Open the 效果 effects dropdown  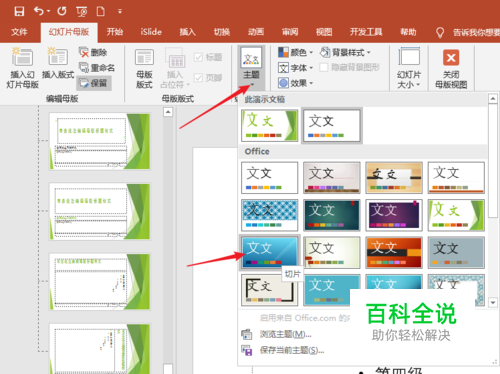click(295, 83)
